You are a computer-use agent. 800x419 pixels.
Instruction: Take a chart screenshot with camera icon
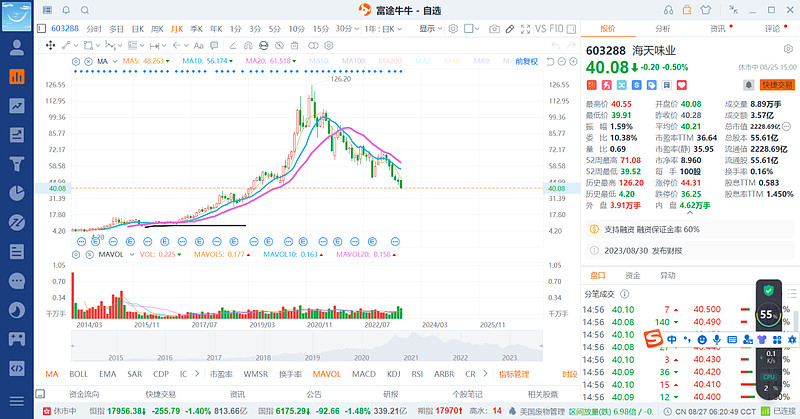tap(494, 29)
